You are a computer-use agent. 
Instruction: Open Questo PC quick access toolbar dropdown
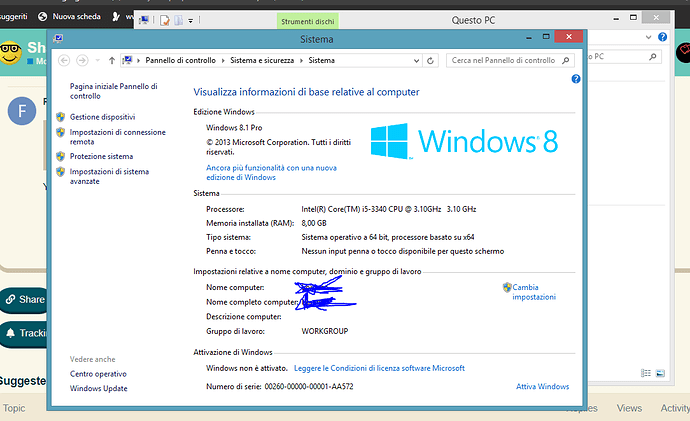pos(191,21)
